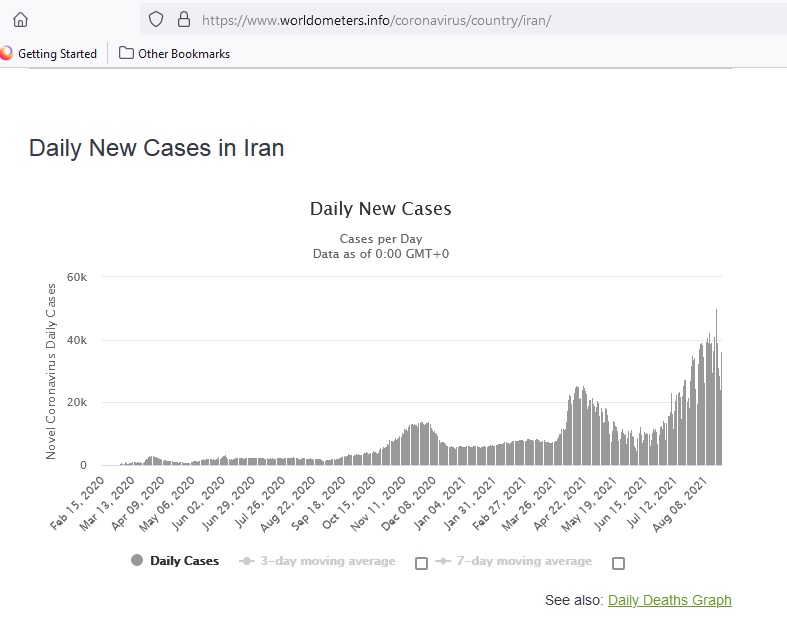
Task: Click the 60k y-axis label
Action: click(x=77, y=277)
